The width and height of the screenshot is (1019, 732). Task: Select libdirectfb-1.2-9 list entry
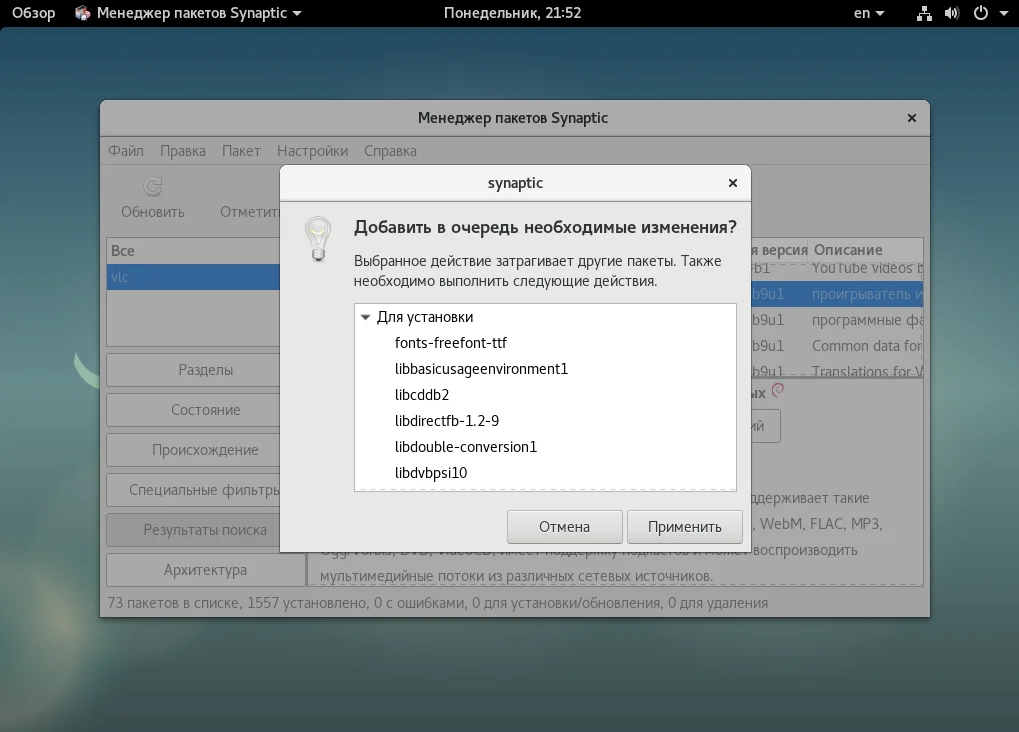[446, 421]
